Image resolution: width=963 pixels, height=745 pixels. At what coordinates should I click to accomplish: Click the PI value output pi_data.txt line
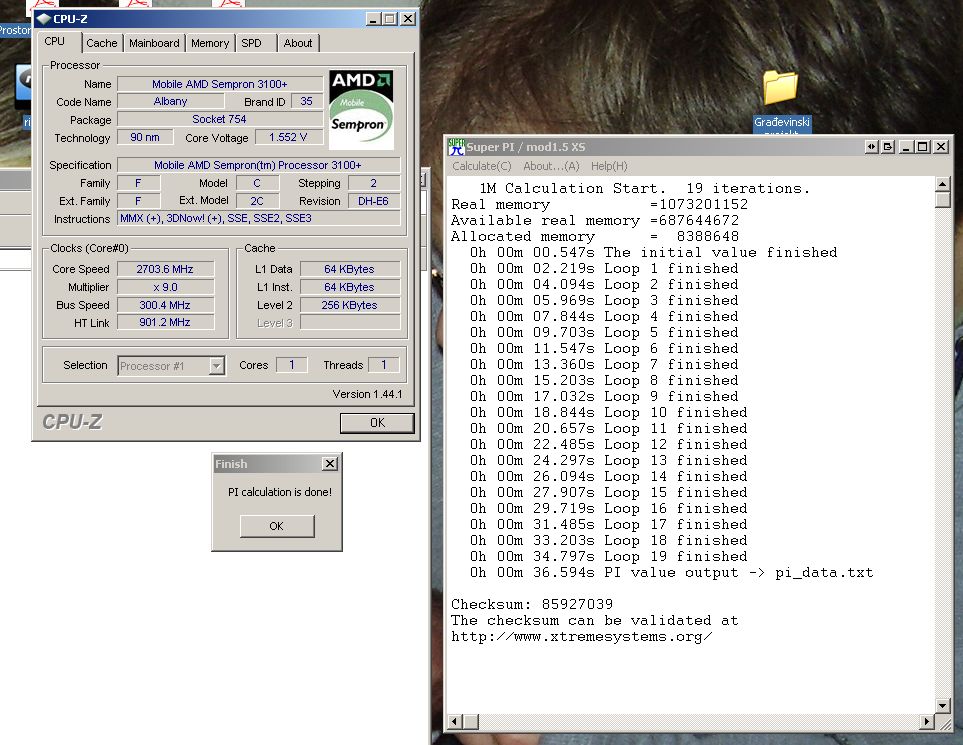[x=671, y=572]
